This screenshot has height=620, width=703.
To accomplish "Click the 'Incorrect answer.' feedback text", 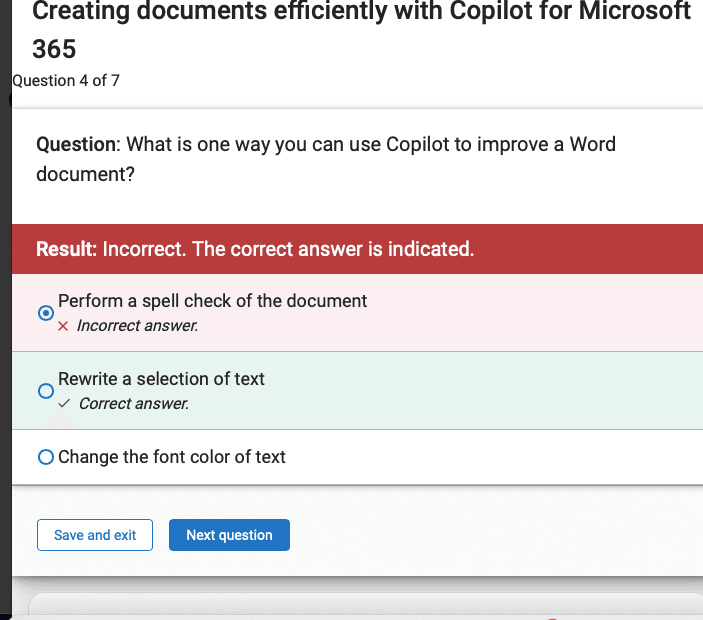I will point(137,326).
